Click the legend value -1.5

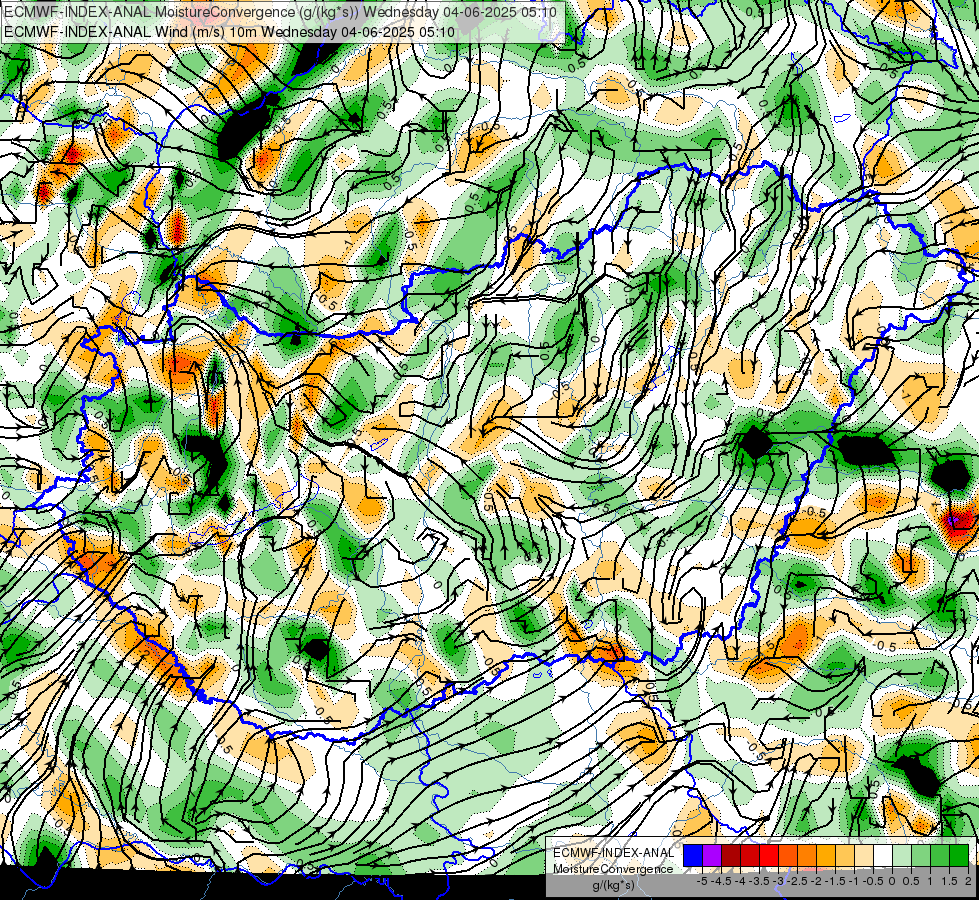(x=835, y=881)
